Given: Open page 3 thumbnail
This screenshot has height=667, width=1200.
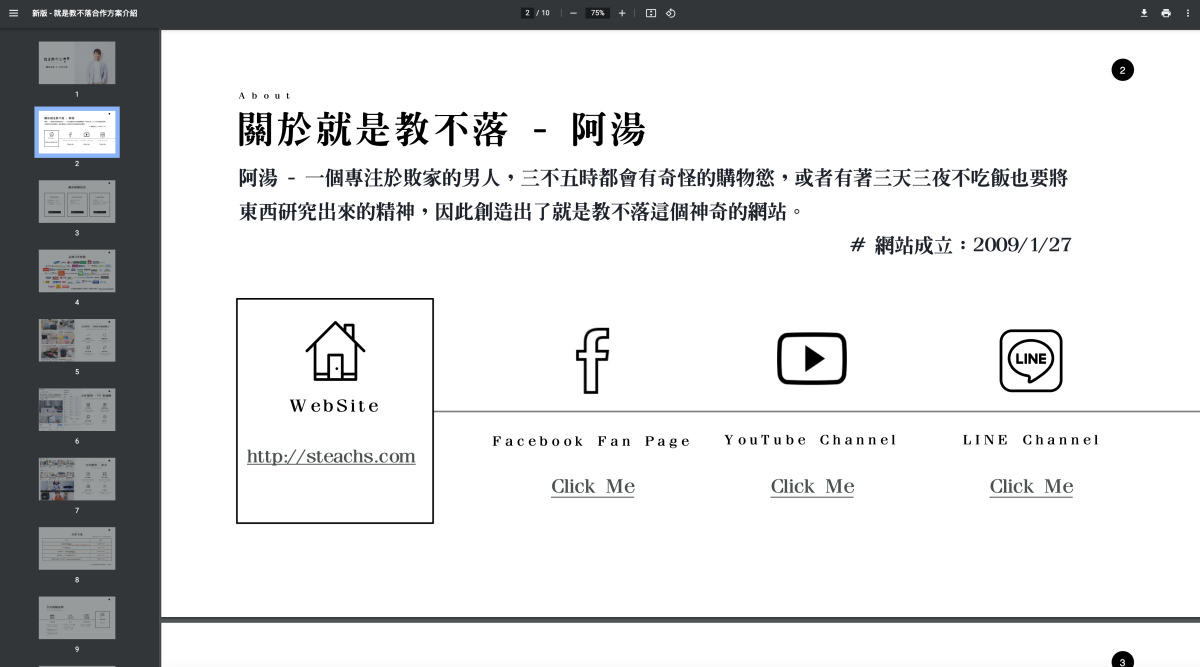Looking at the screenshot, I should pyautogui.click(x=77, y=201).
